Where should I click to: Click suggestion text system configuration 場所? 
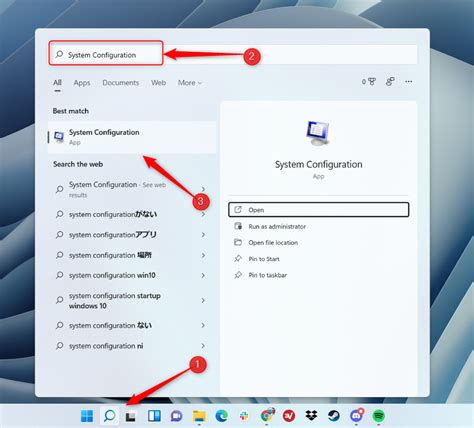click(x=110, y=255)
